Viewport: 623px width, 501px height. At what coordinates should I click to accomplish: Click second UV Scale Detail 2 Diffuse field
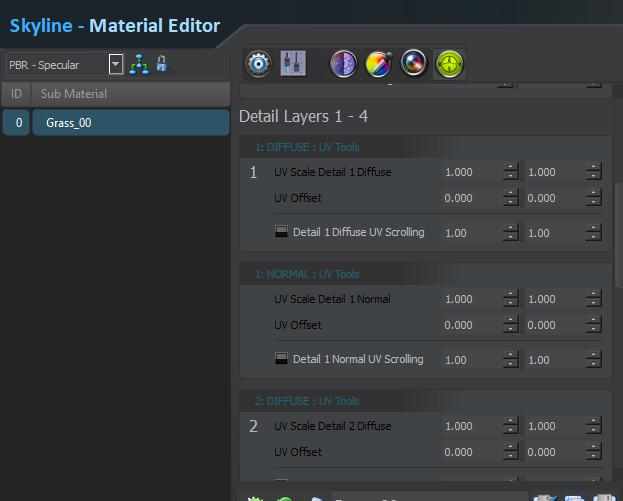pyautogui.click(x=555, y=426)
